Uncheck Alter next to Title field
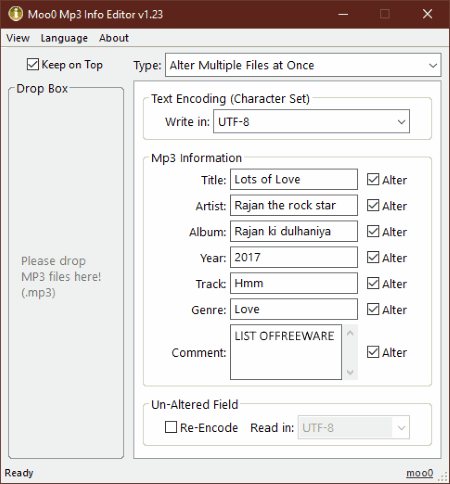Image resolution: width=450 pixels, height=484 pixels. tap(373, 179)
